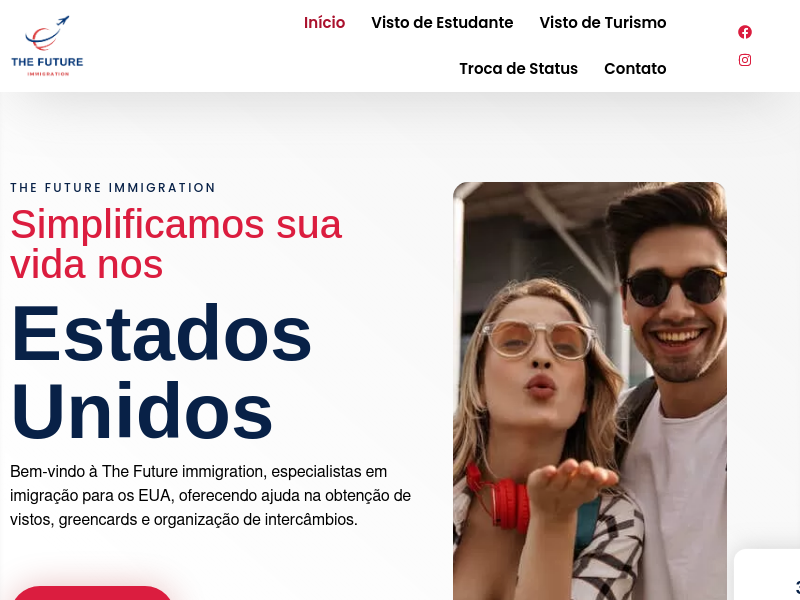Viewport: 800px width, 600px height.
Task: Select Visto de Turismo in the navigation
Action: coord(603,23)
